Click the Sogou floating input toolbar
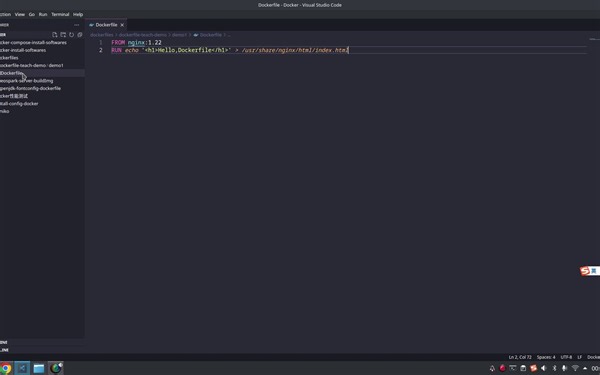Viewport: 600px width, 375px height. tap(590, 271)
